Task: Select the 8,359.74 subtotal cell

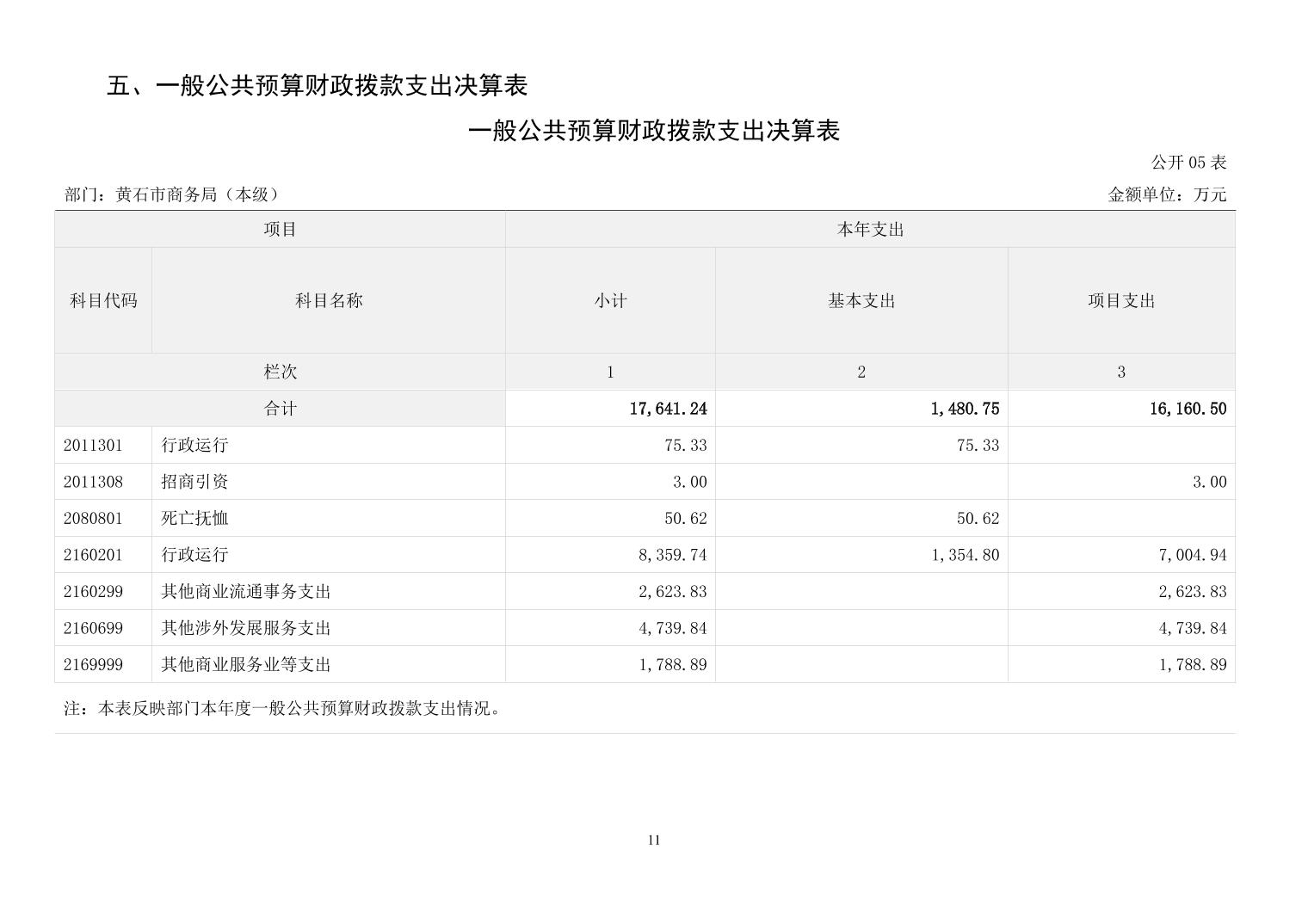Action: (672, 555)
